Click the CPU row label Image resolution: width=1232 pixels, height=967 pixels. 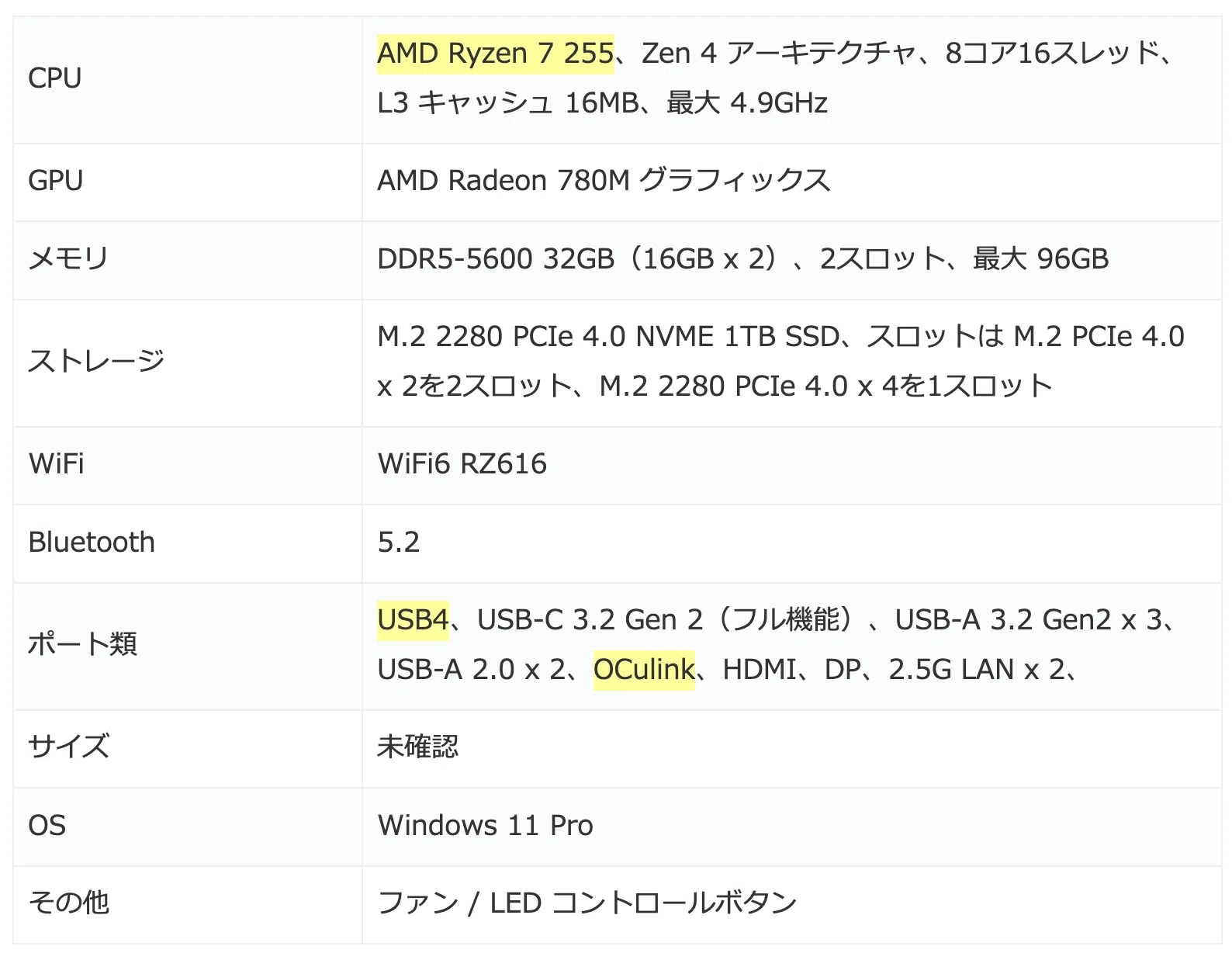(x=54, y=78)
